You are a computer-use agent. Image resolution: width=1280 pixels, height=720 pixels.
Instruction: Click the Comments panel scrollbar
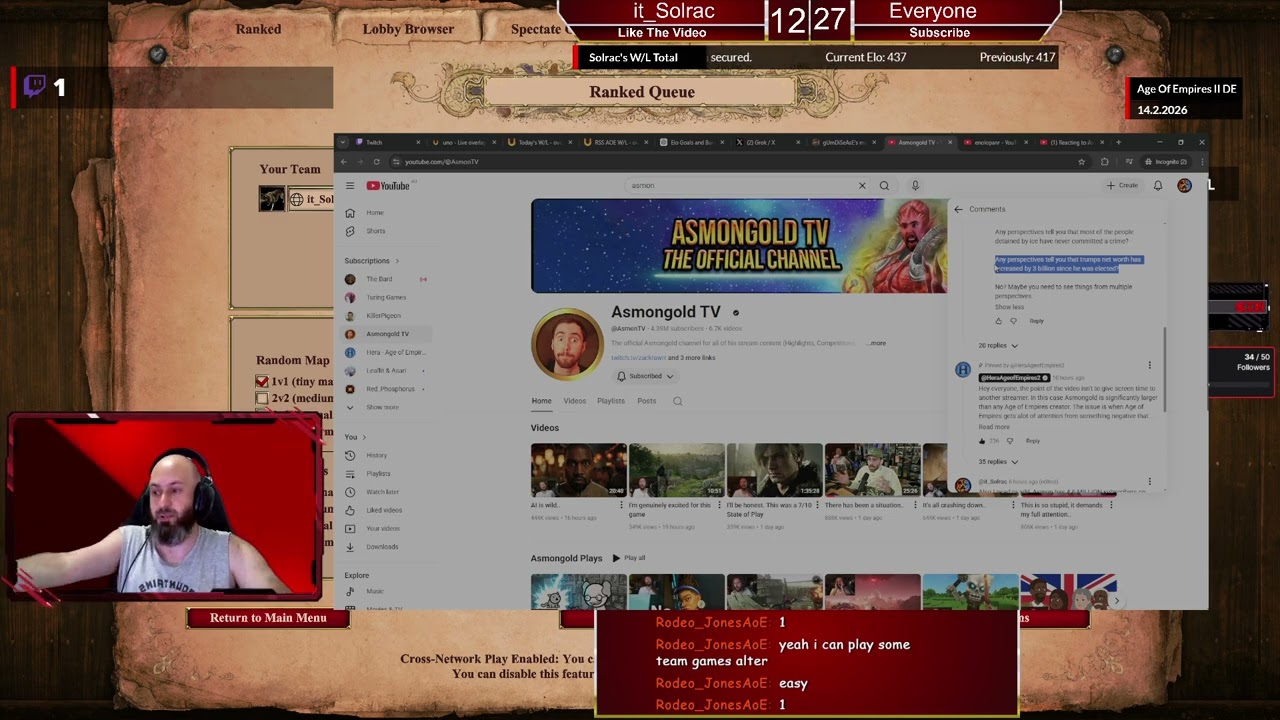(x=1164, y=370)
